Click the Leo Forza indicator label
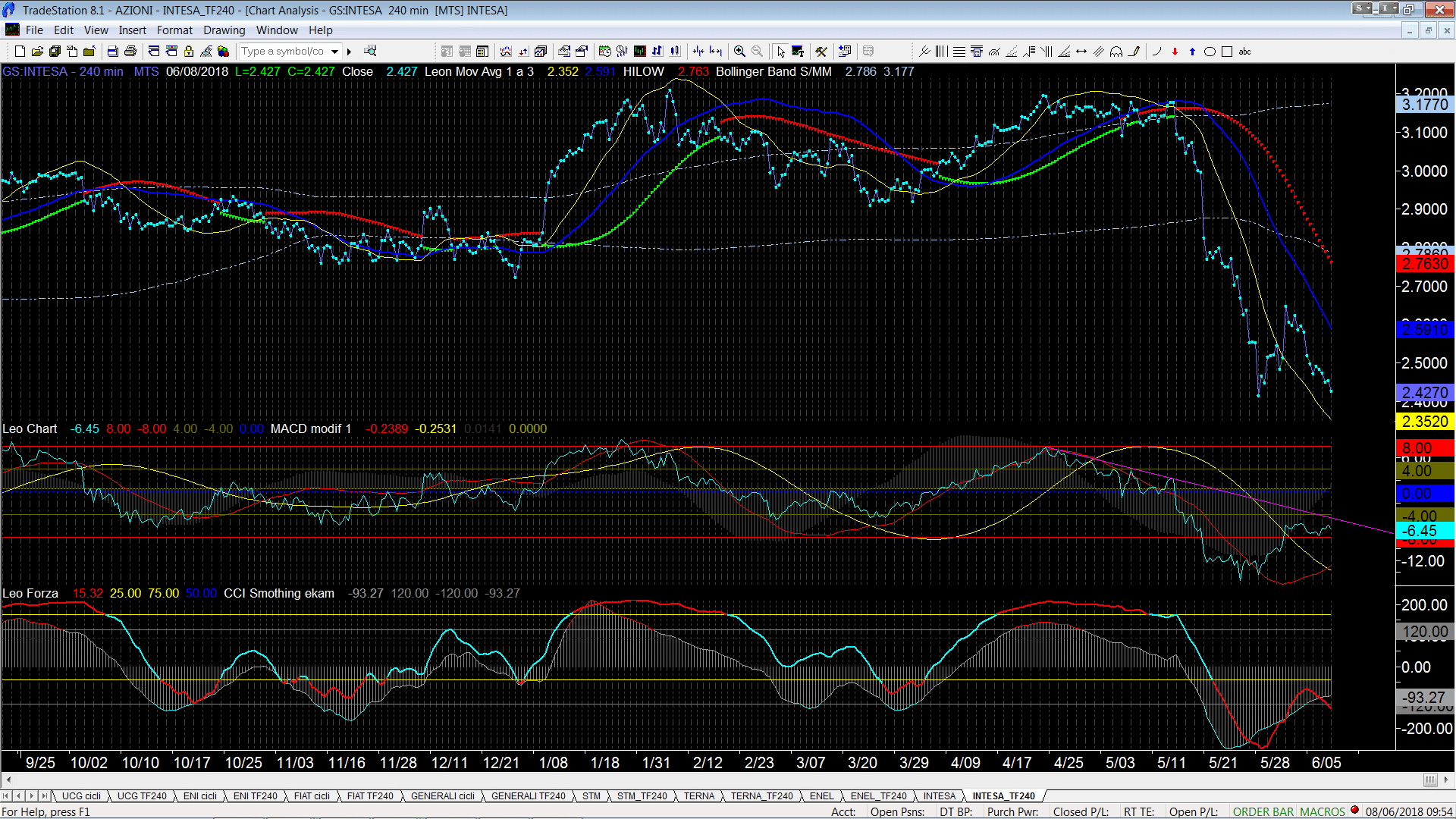Screen dimensions: 1456x819 coord(30,594)
